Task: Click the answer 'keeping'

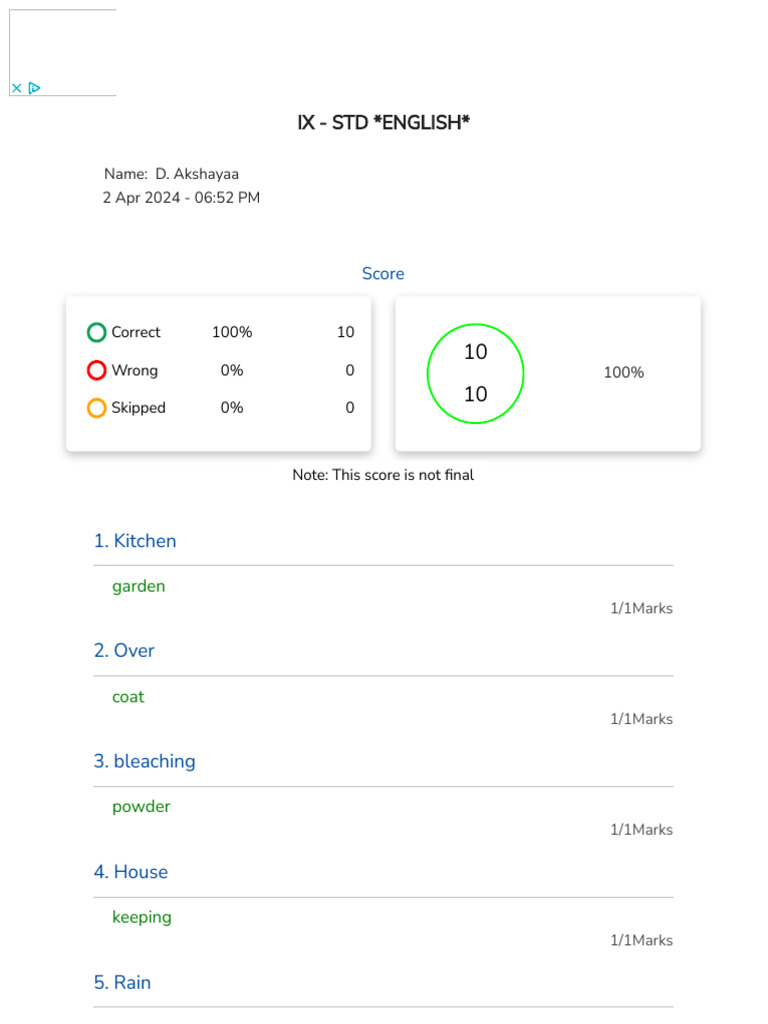Action: tap(142, 917)
